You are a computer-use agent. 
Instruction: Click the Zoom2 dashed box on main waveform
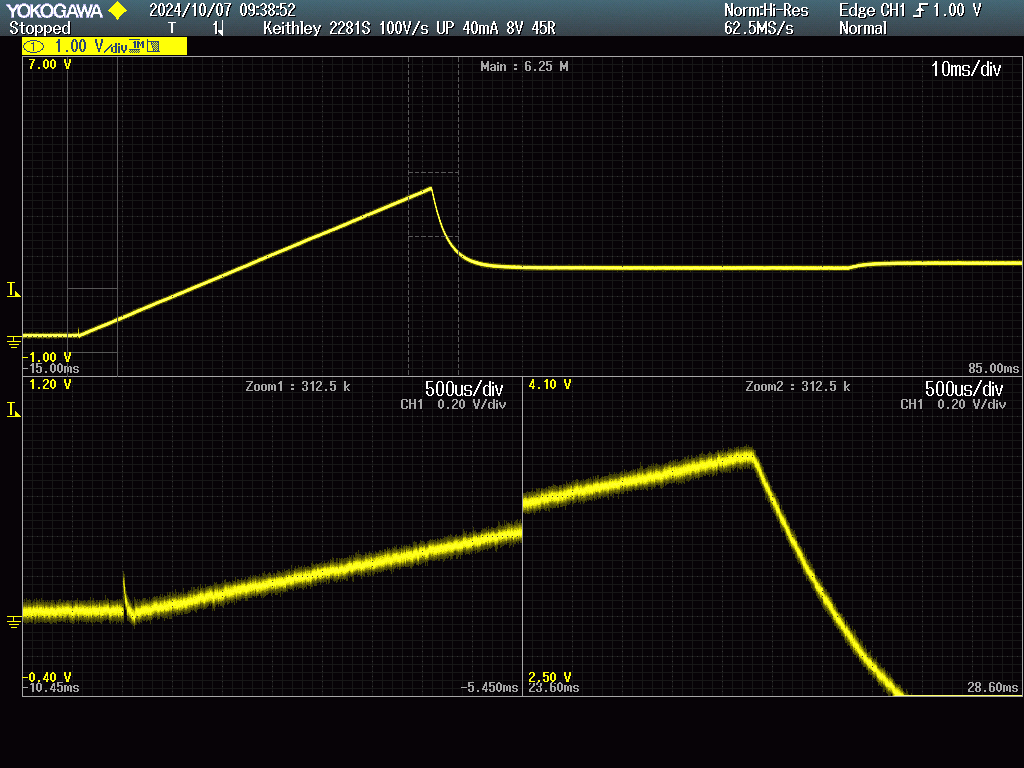click(x=433, y=205)
